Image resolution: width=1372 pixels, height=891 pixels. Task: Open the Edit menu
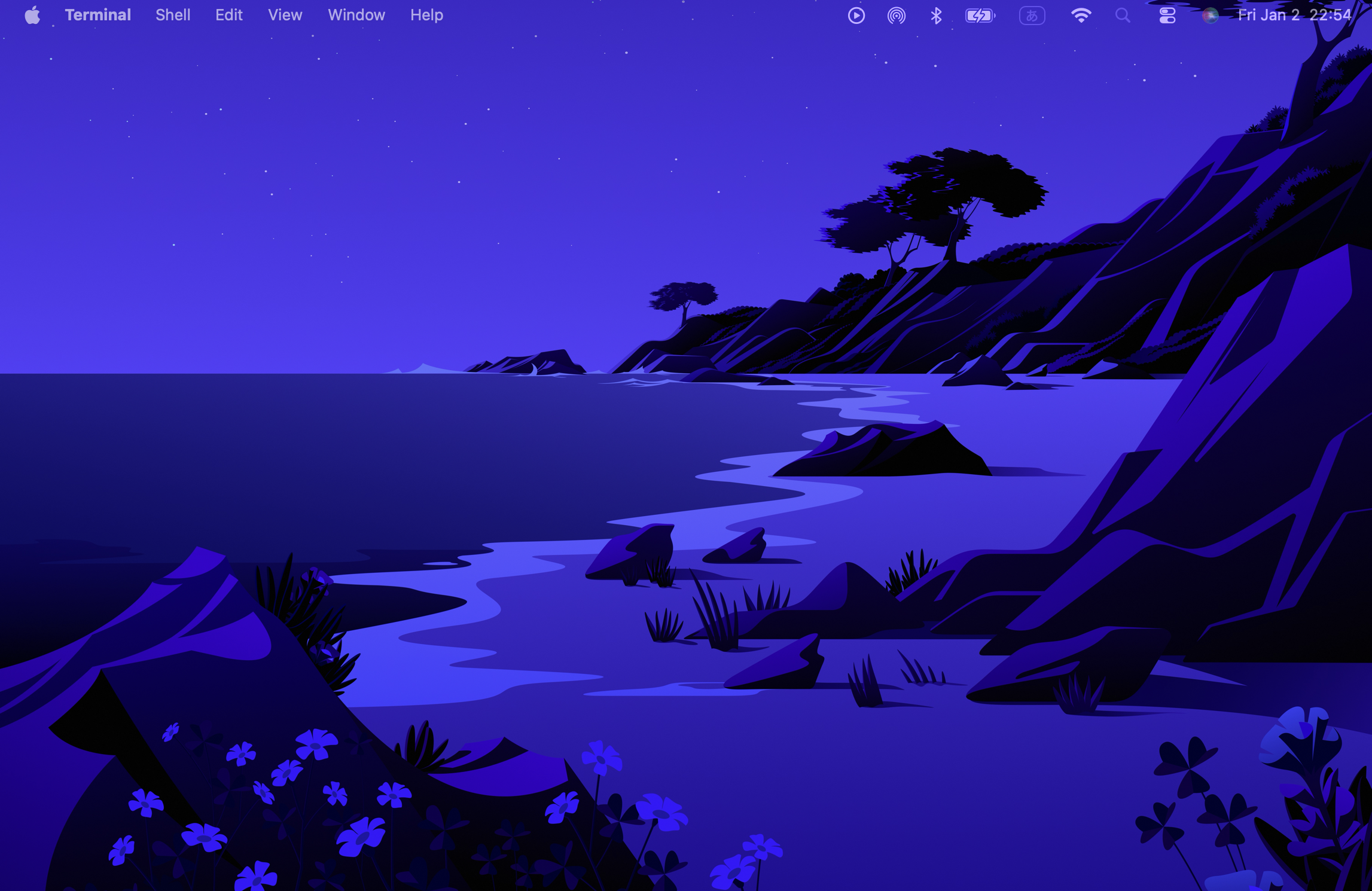pyautogui.click(x=228, y=15)
